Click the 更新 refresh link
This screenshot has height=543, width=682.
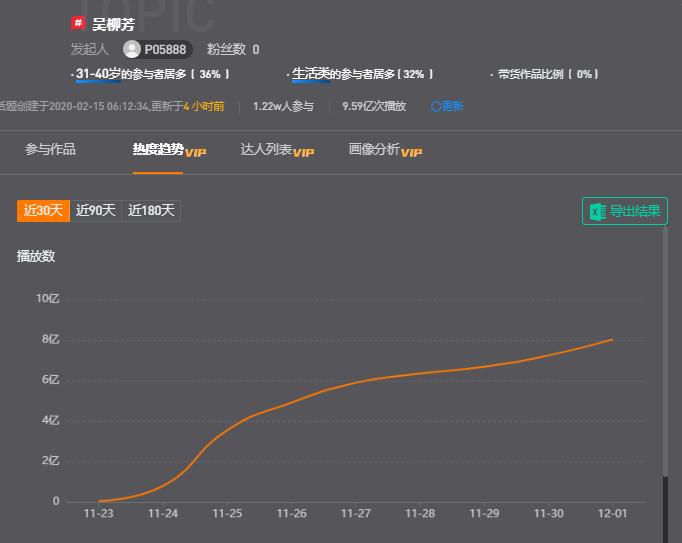click(x=453, y=106)
